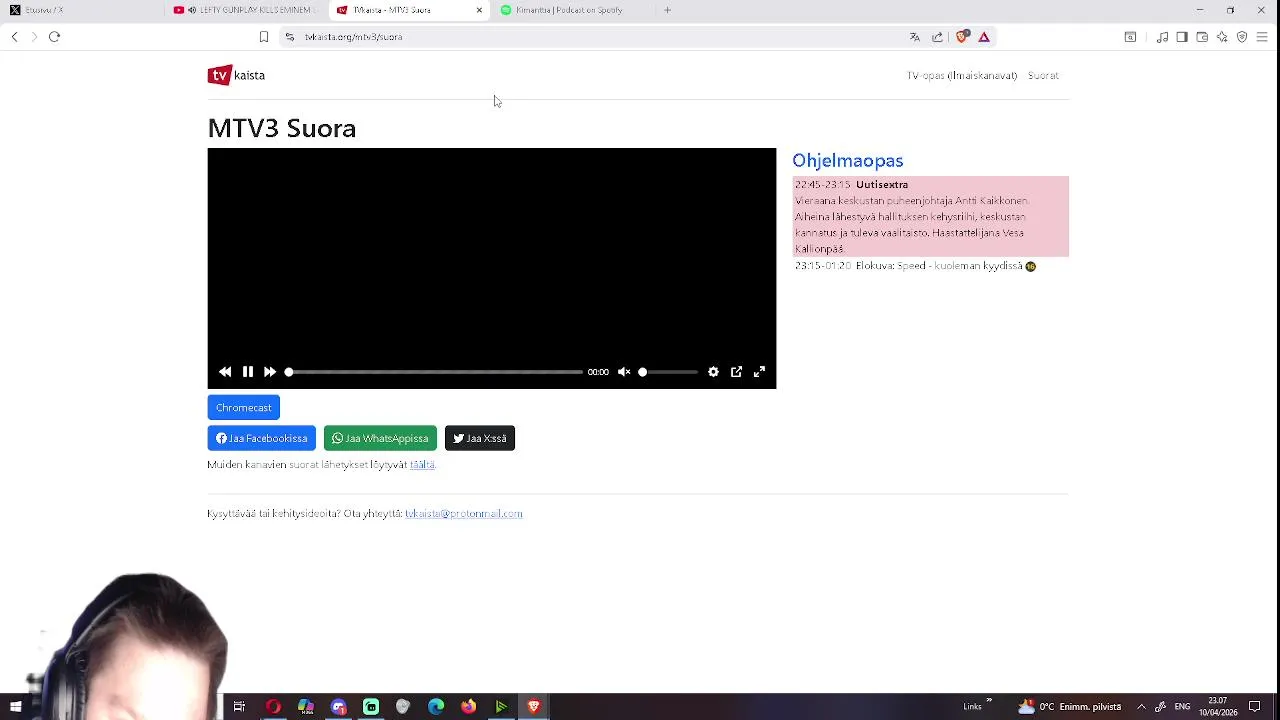Reload the current page
This screenshot has height=720, width=1280.
55,37
